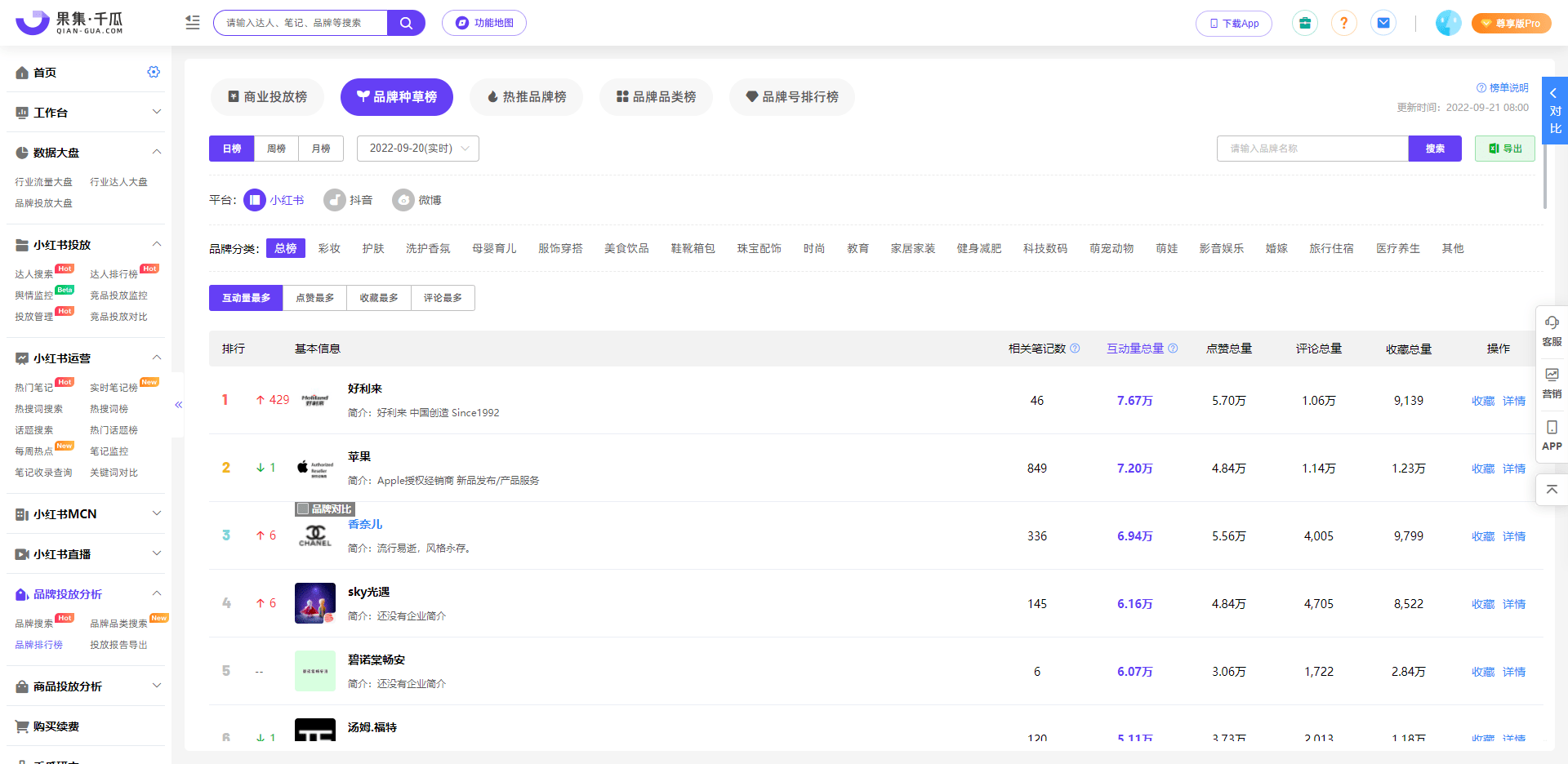Click the back-to-top arrow icon
Viewport: 1568px width, 764px height.
point(1552,489)
